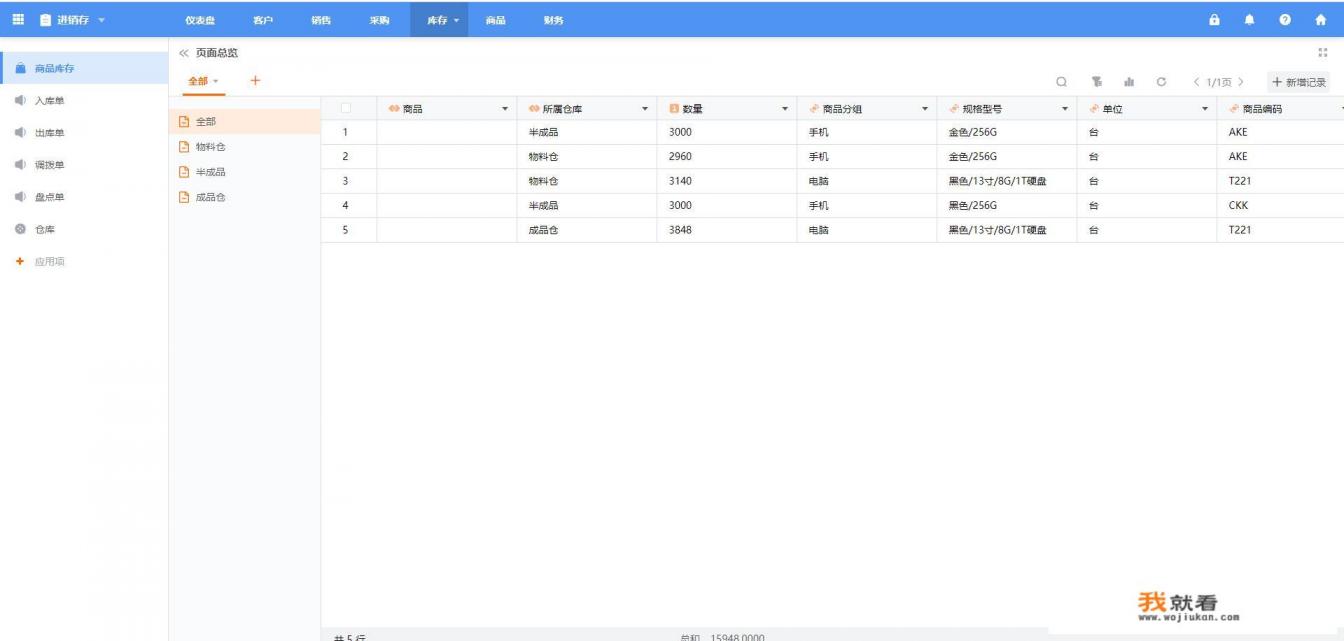Screen dimensions: 1344x641
Task: Click the 新增记录 button
Action: tap(1298, 82)
